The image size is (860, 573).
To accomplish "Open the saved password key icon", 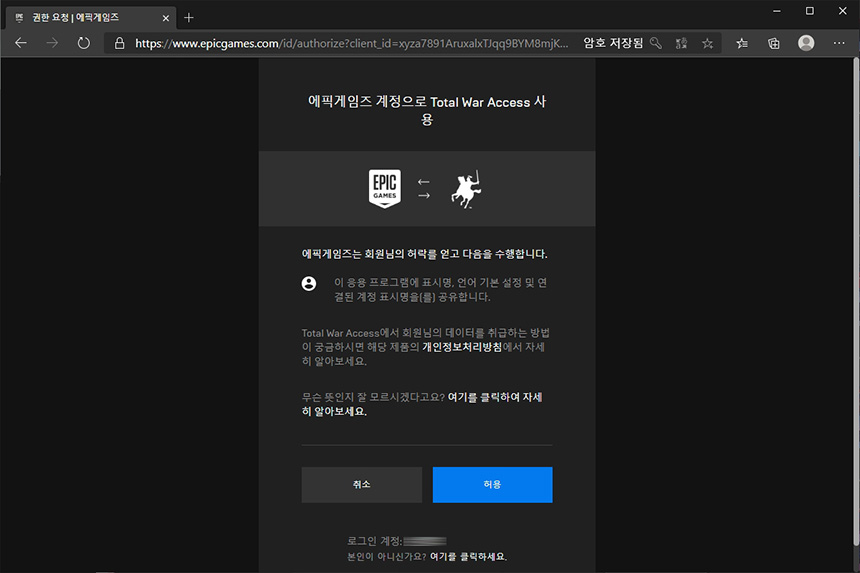I will click(x=655, y=43).
